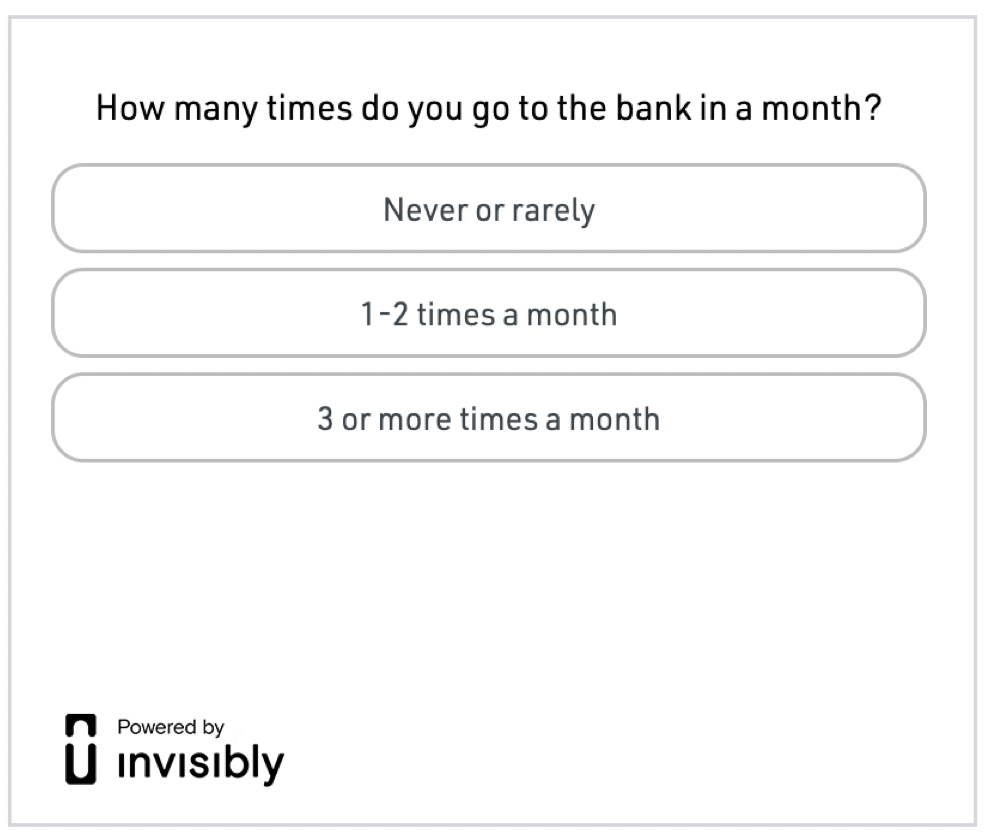Click the "Powered by" label
The image size is (988, 838).
[170, 727]
